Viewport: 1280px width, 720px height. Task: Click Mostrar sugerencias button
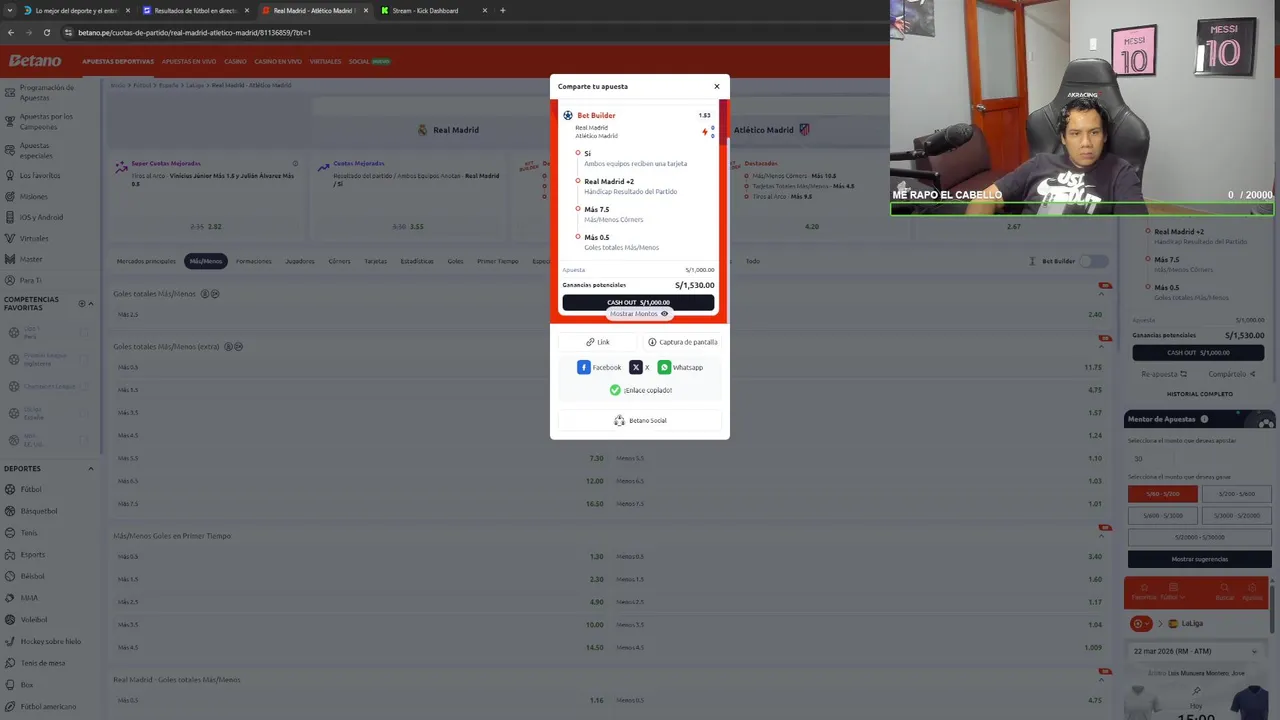pos(1199,559)
